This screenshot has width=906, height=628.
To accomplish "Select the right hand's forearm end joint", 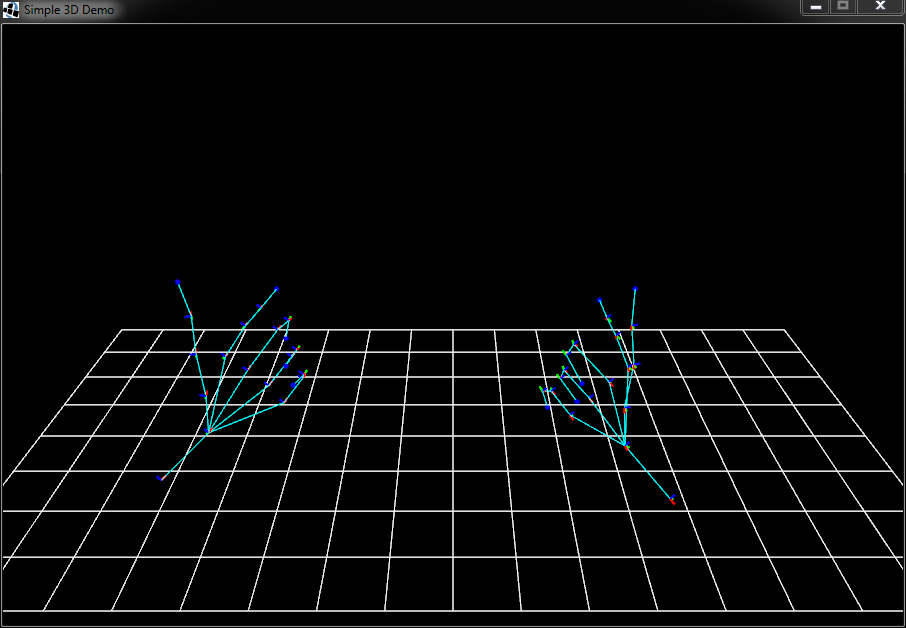I will 673,500.
